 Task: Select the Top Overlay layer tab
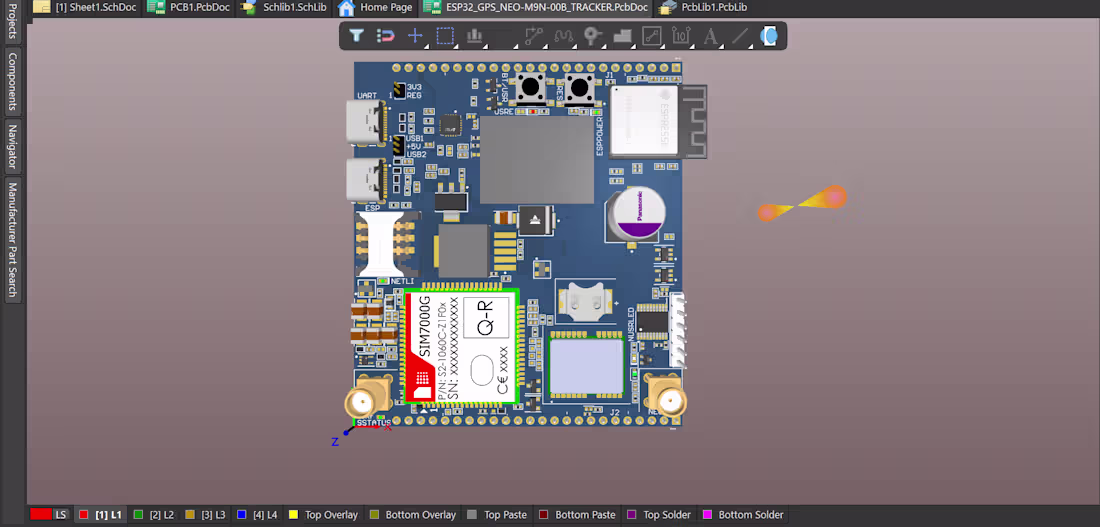click(x=323, y=514)
